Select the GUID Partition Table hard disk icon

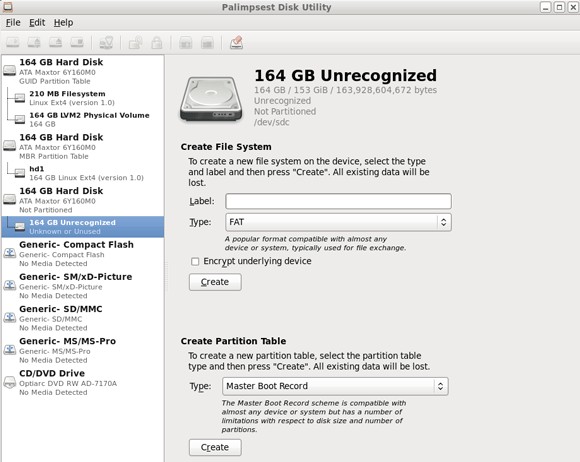tap(10, 70)
